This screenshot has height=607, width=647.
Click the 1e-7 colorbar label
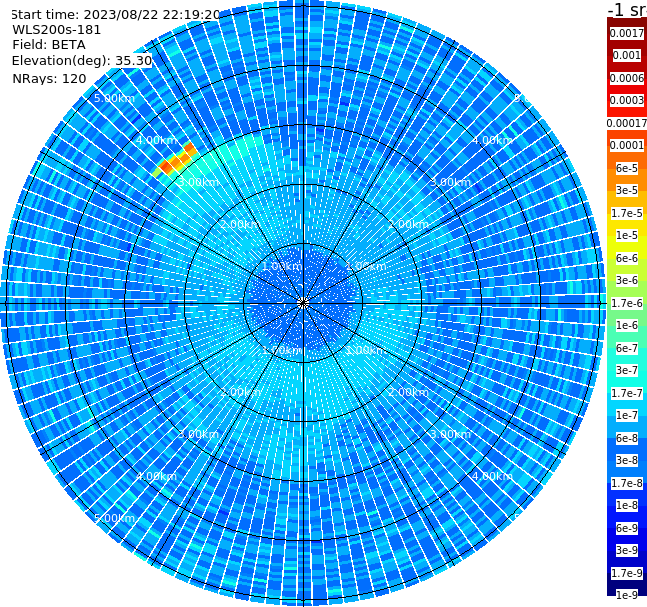[627, 415]
